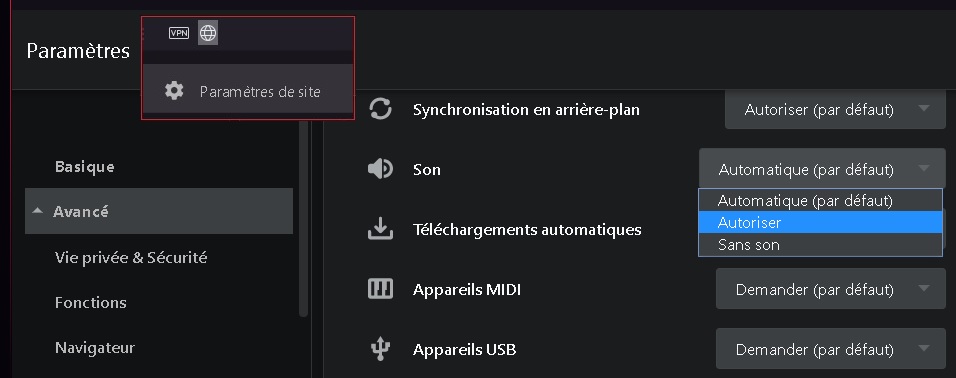Image resolution: width=956 pixels, height=378 pixels.
Task: Go to Vie privée & Sécurité settings
Action: (x=131, y=257)
